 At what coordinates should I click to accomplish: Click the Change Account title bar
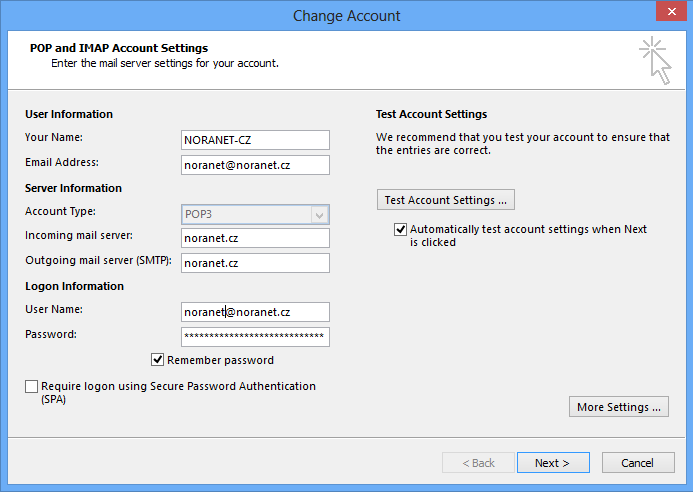pos(346,15)
